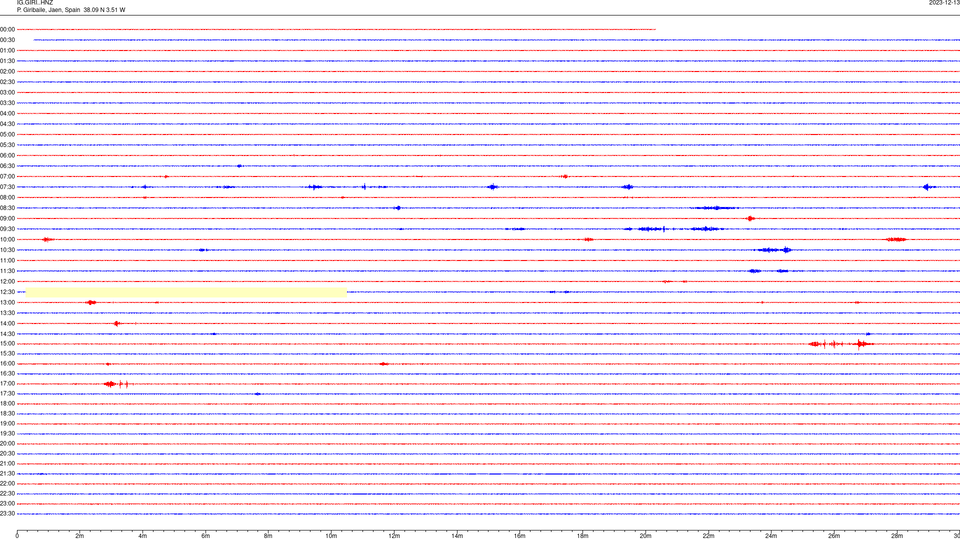Image resolution: width=960 pixels, height=540 pixels.
Task: Select the 05:00 row label
Action: point(7,134)
